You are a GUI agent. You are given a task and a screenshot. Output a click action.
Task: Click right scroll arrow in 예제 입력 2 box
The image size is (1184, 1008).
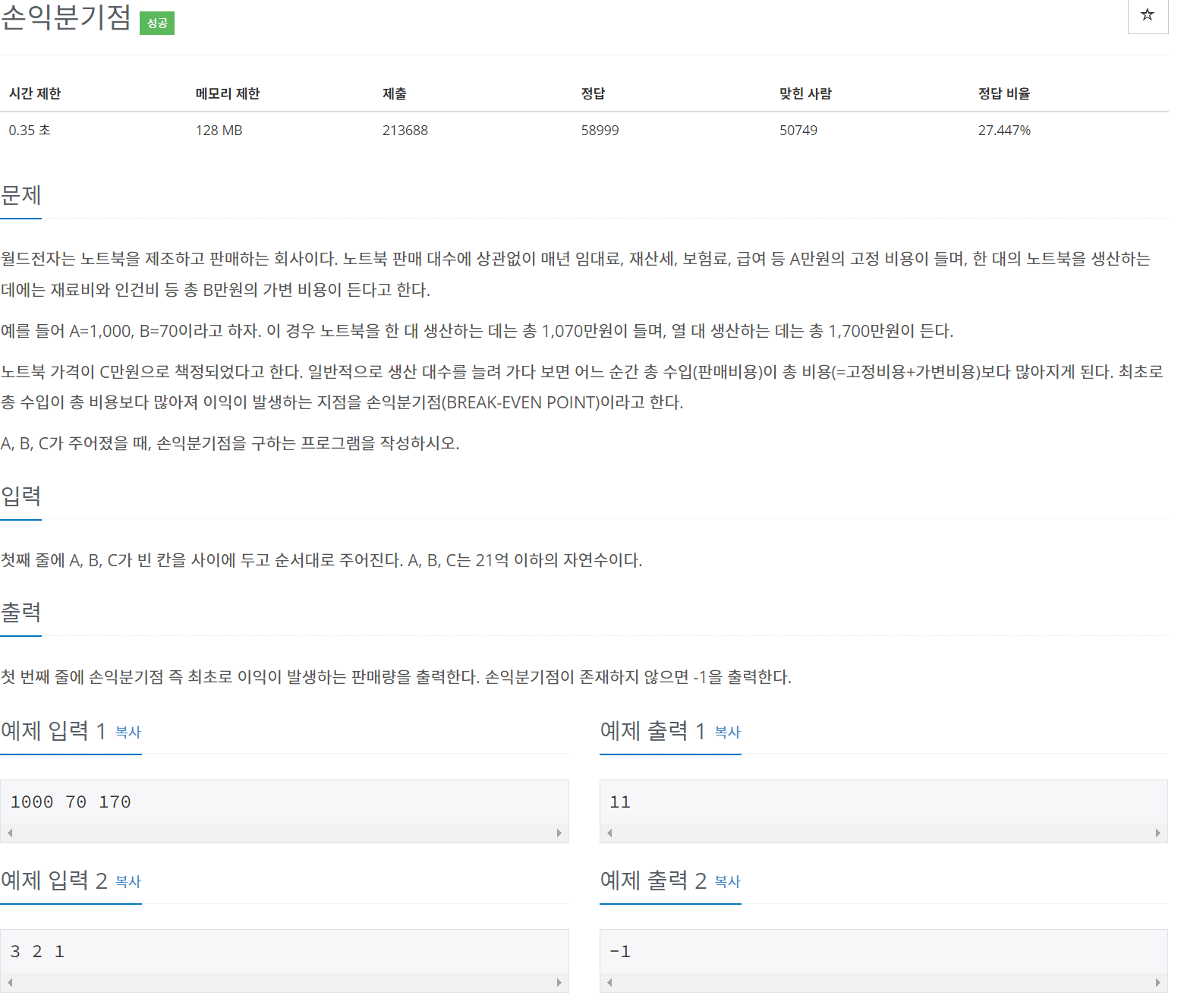coord(559,982)
